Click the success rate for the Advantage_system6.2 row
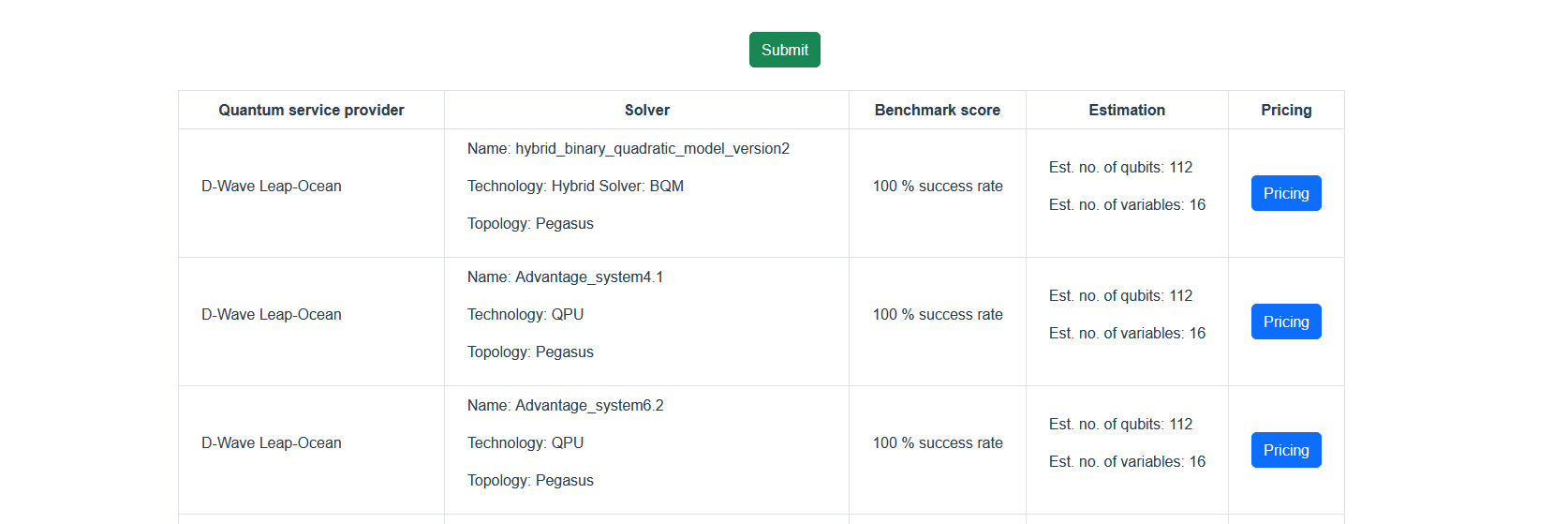The image size is (1568, 524). point(937,443)
